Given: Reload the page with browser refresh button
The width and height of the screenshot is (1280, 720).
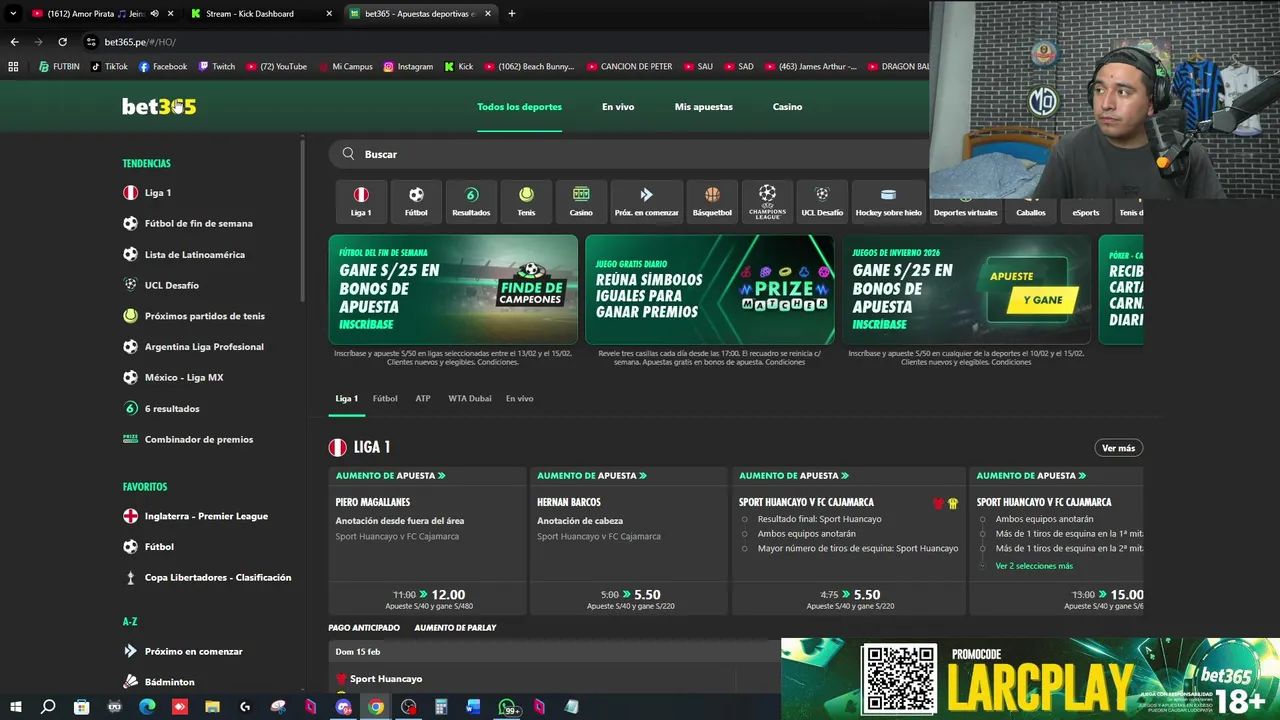Looking at the screenshot, I should click(62, 42).
